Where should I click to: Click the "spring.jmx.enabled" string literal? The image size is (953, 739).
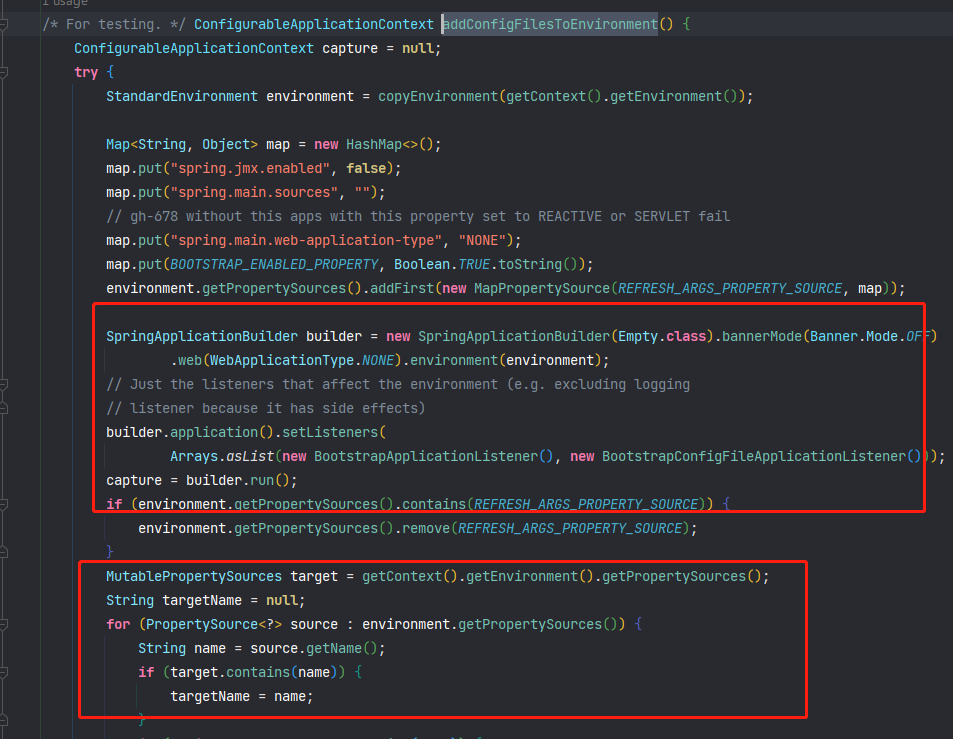tap(250, 168)
